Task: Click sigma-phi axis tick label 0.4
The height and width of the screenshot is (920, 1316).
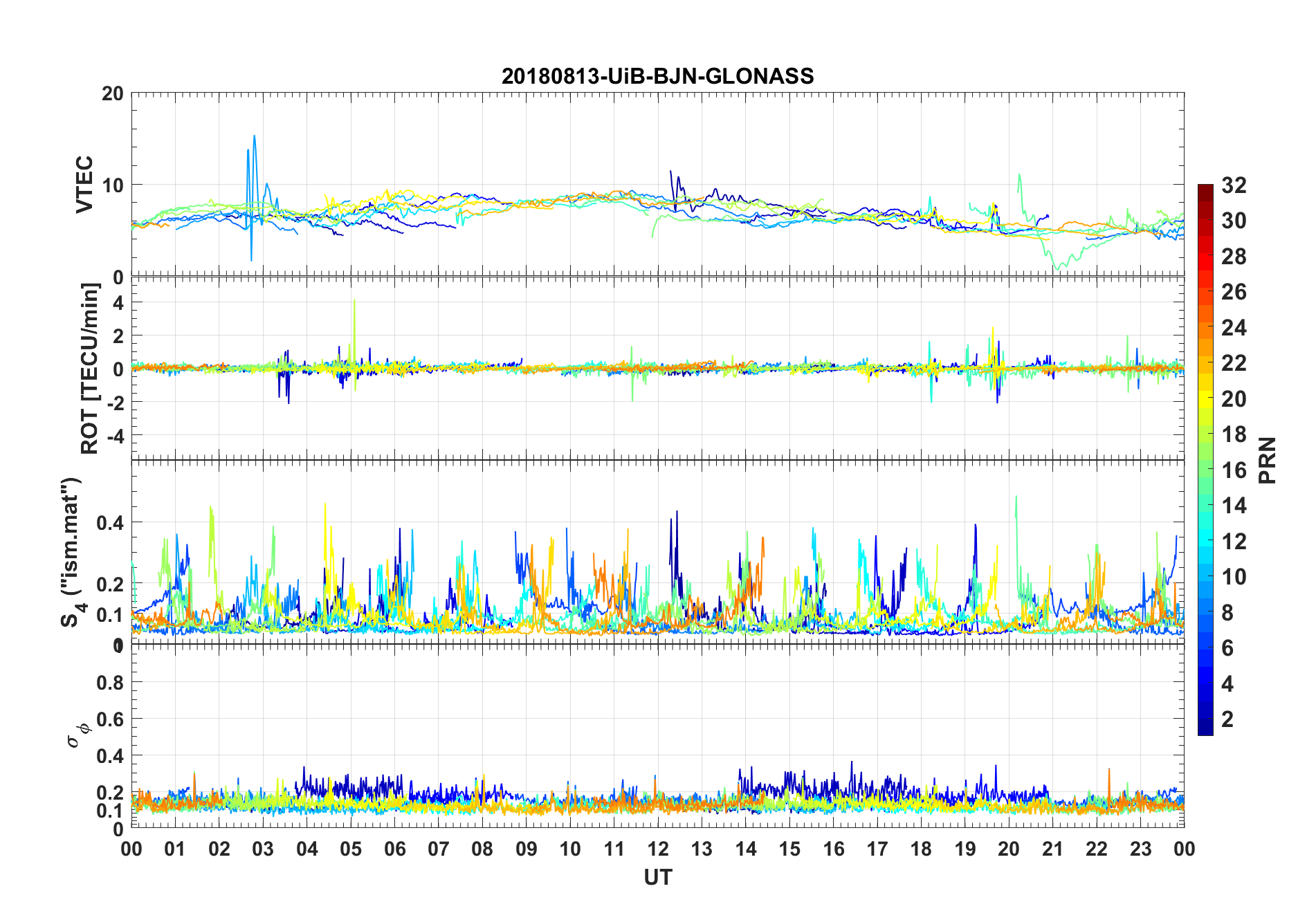Action: [110, 756]
